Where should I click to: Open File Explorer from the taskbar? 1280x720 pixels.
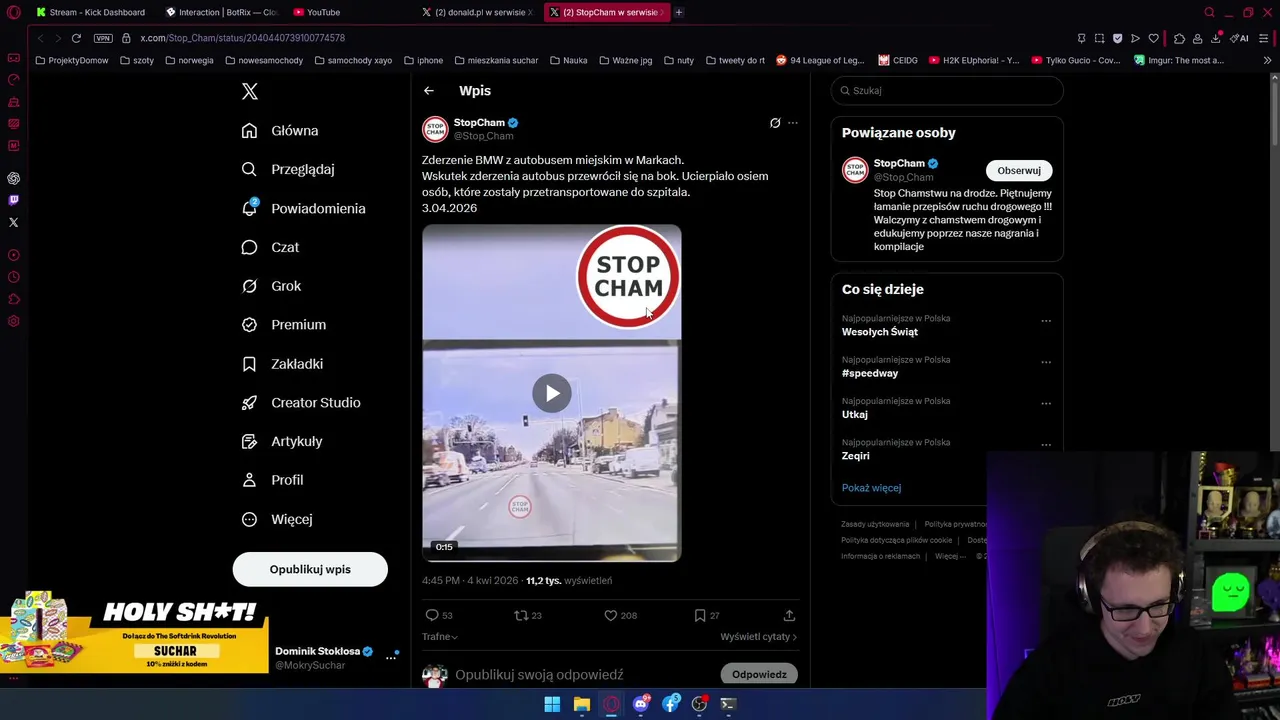coord(581,704)
